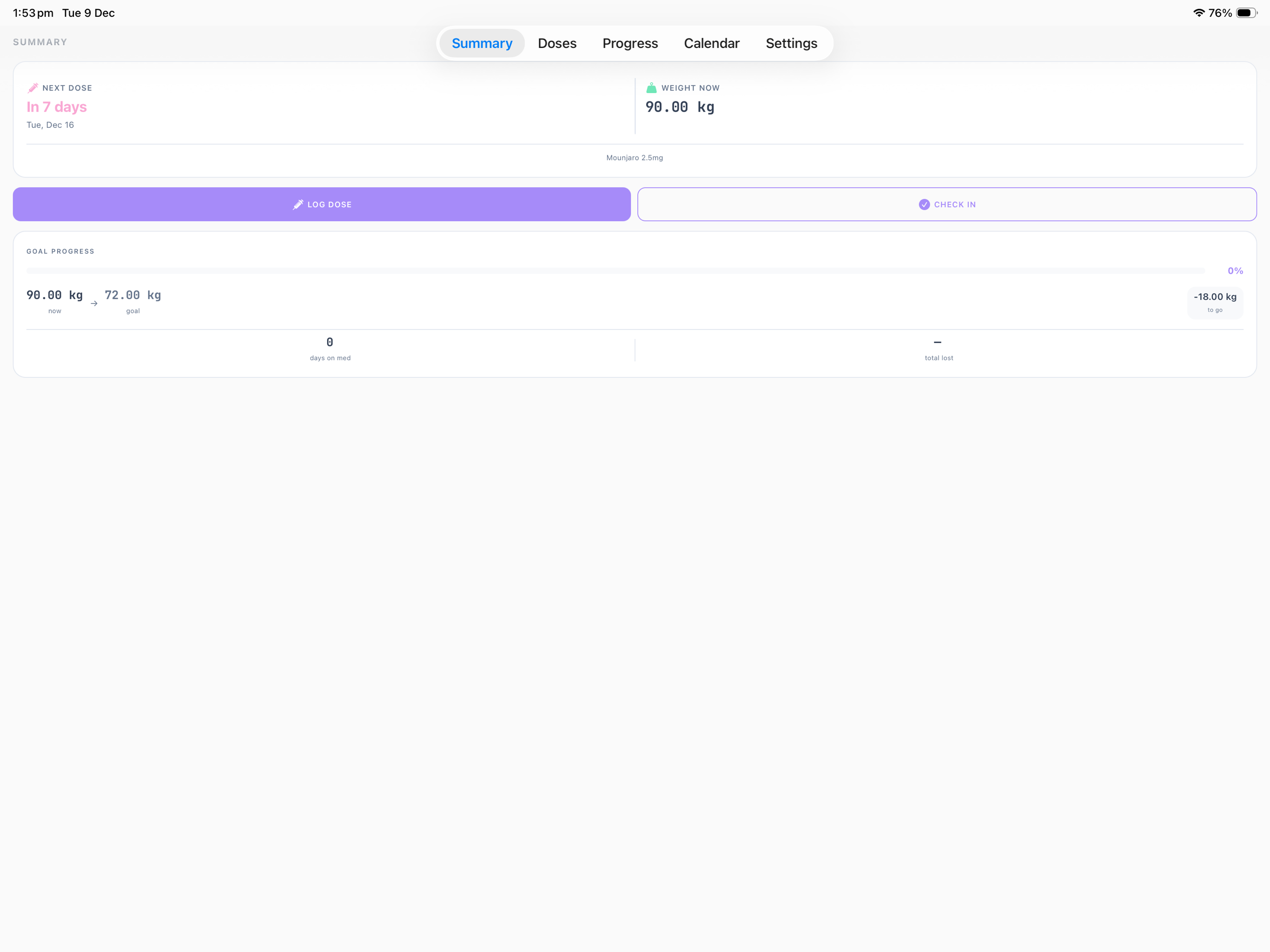Click the battery icon in status bar
The height and width of the screenshot is (952, 1270).
[x=1246, y=13]
